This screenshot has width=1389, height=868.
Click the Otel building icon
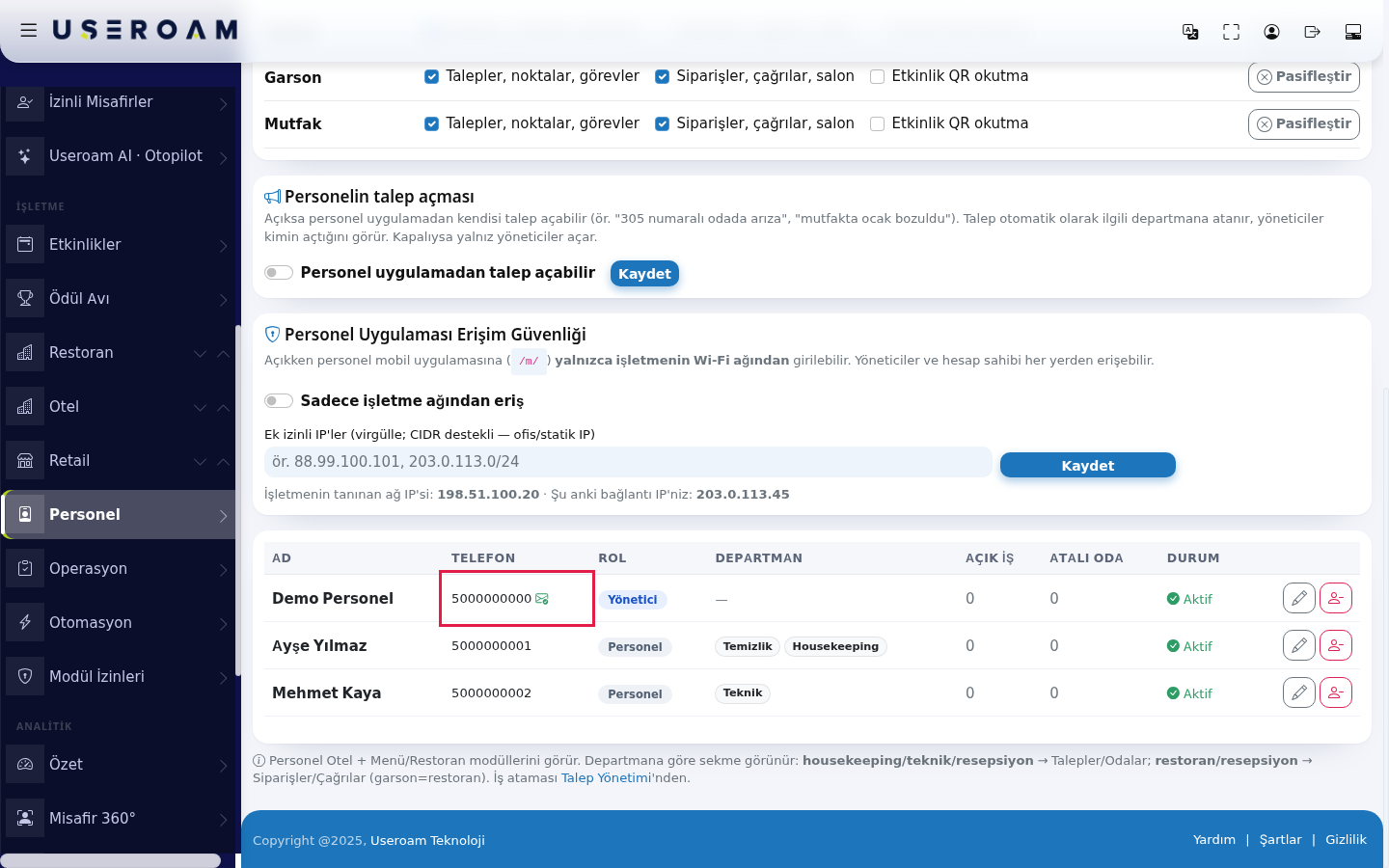tap(25, 407)
